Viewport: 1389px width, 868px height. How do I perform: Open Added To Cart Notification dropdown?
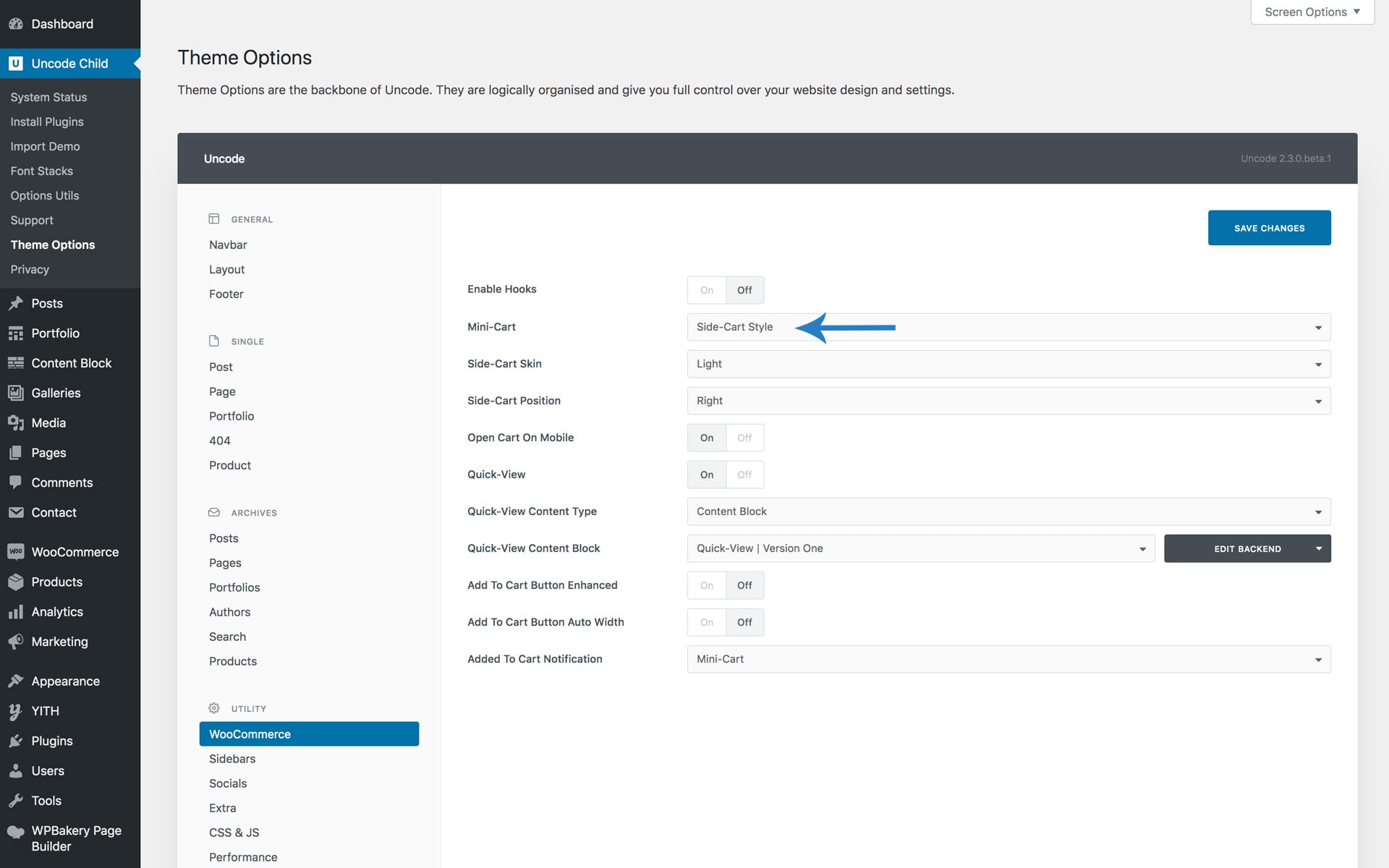(1008, 659)
